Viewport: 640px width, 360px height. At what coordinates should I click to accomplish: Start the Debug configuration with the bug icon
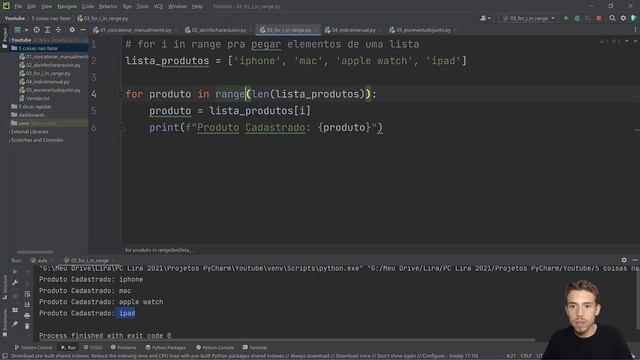pyautogui.click(x=577, y=18)
